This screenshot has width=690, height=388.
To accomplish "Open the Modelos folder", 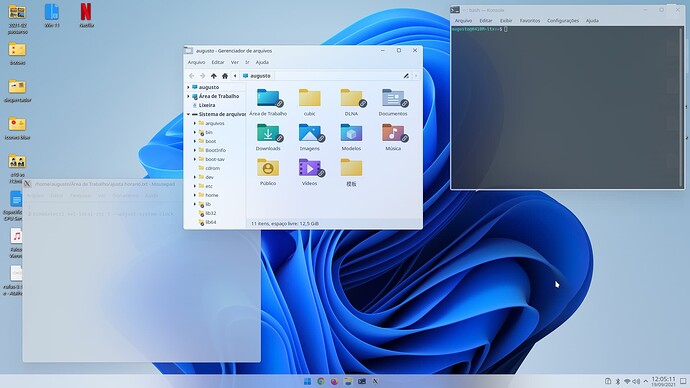I will [351, 133].
